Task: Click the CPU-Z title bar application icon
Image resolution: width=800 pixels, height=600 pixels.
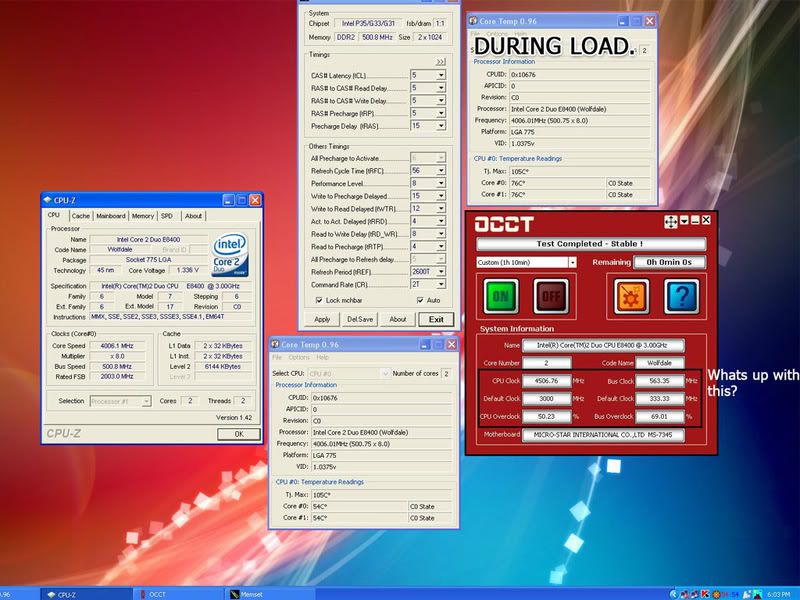Action: pyautogui.click(x=48, y=200)
